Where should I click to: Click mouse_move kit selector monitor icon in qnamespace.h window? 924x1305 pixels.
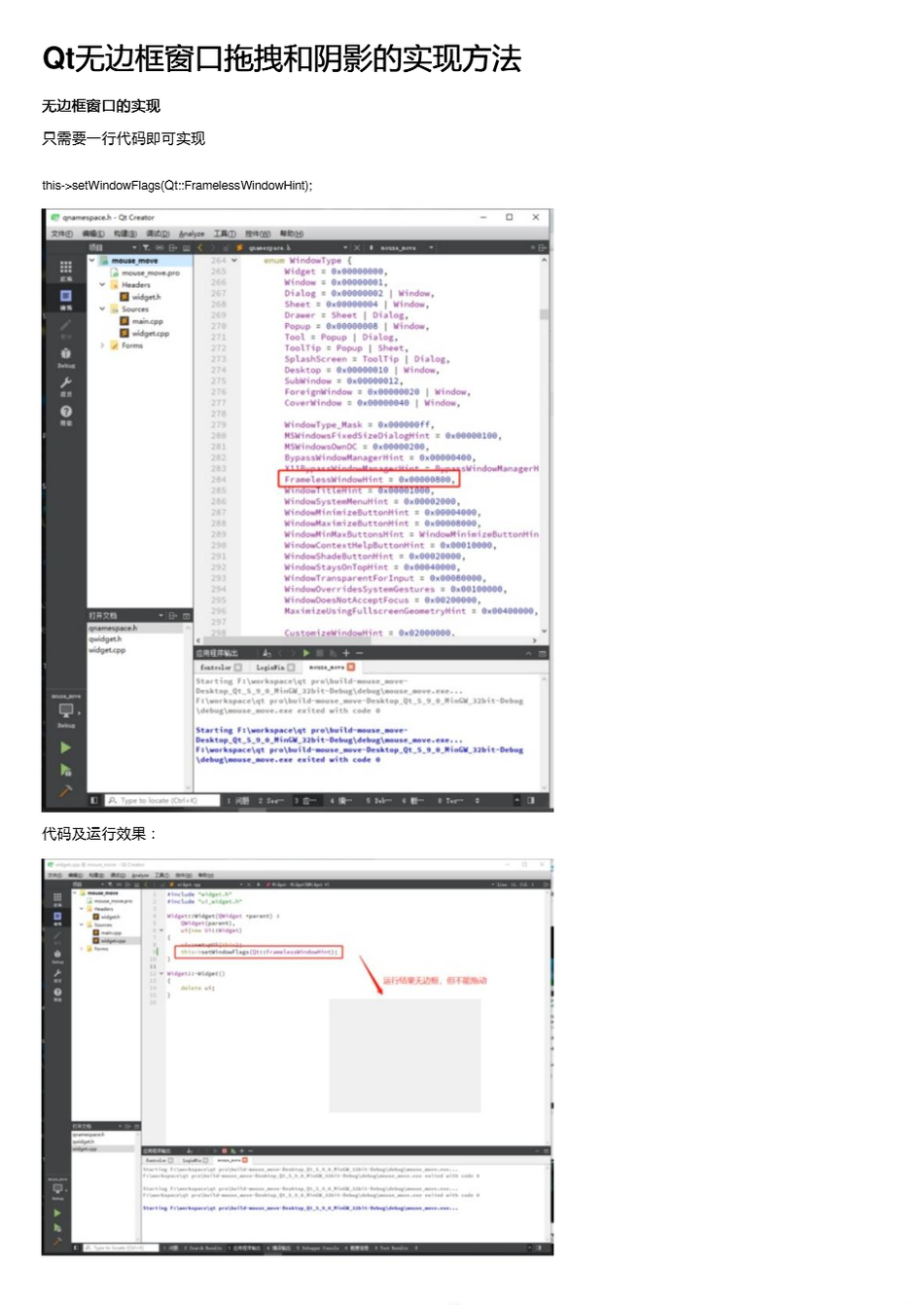[x=65, y=711]
